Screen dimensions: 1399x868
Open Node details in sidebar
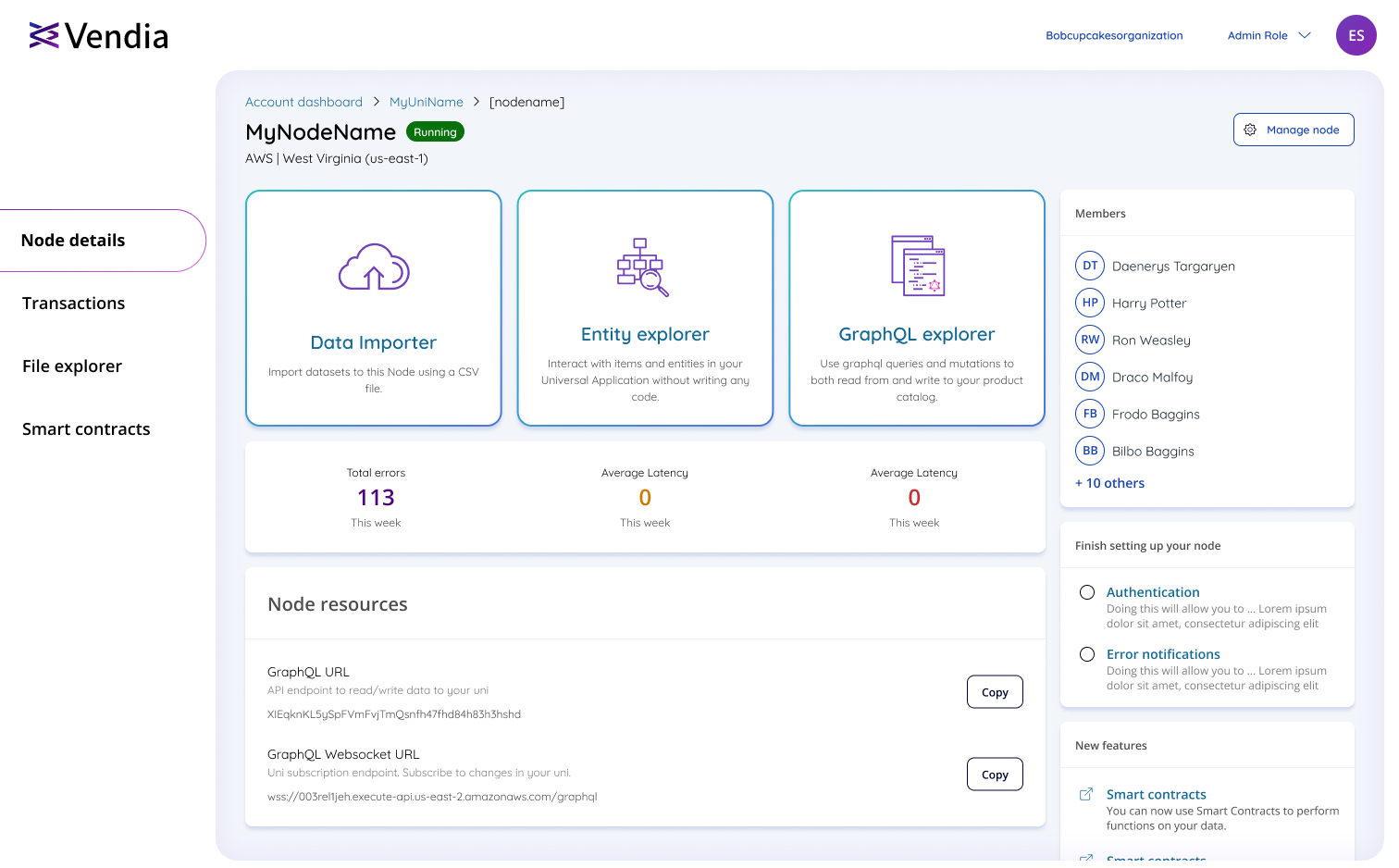tap(102, 241)
